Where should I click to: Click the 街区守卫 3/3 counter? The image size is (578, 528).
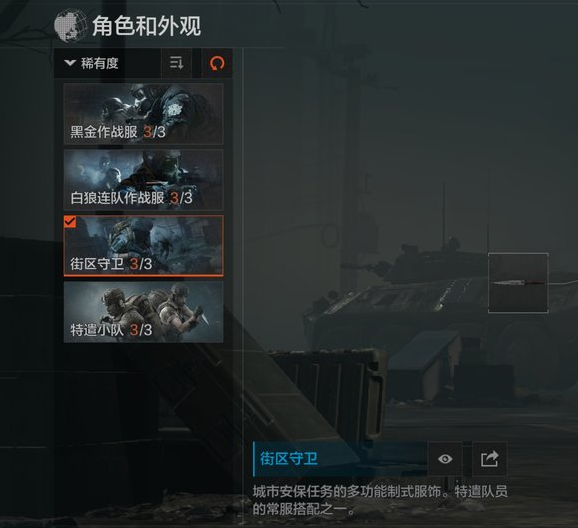[141, 264]
